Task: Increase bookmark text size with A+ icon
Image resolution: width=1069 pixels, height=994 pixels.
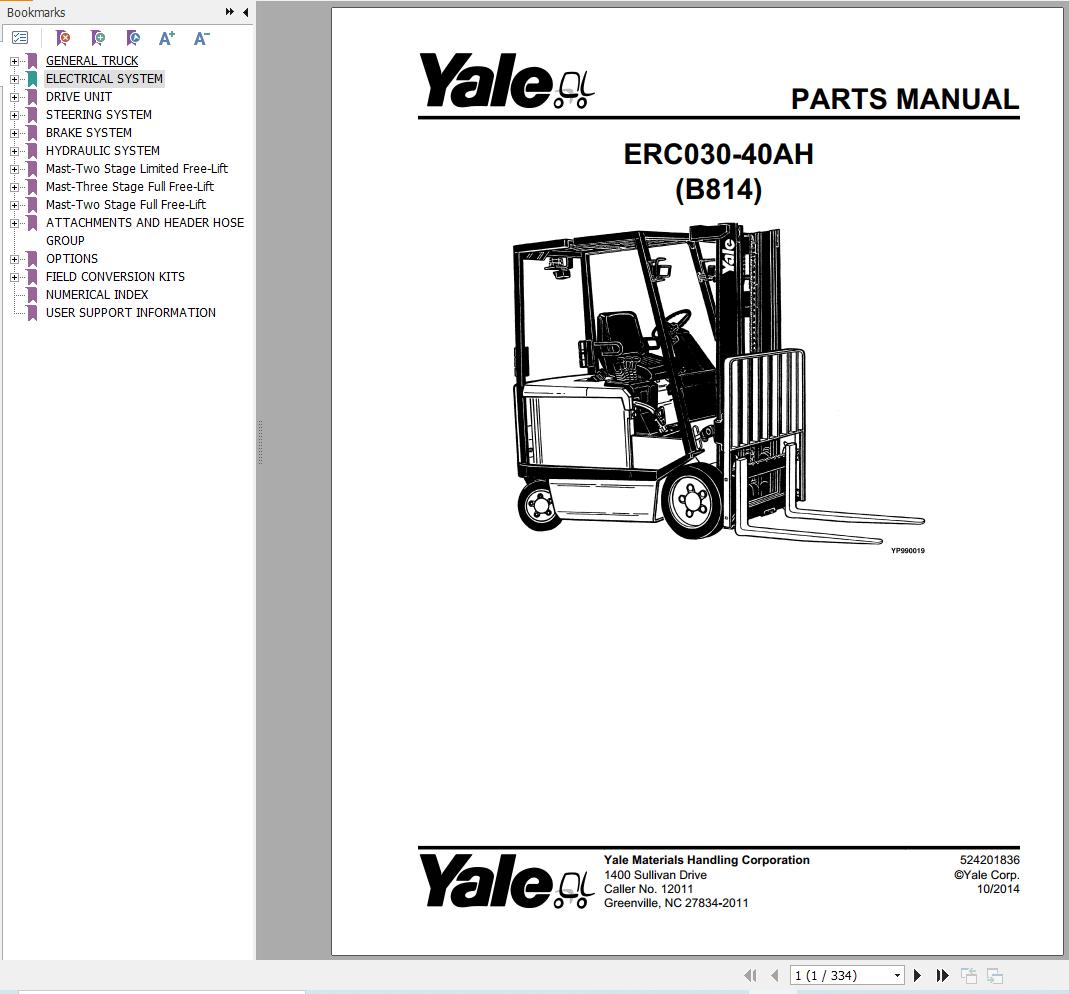Action: tap(166, 37)
